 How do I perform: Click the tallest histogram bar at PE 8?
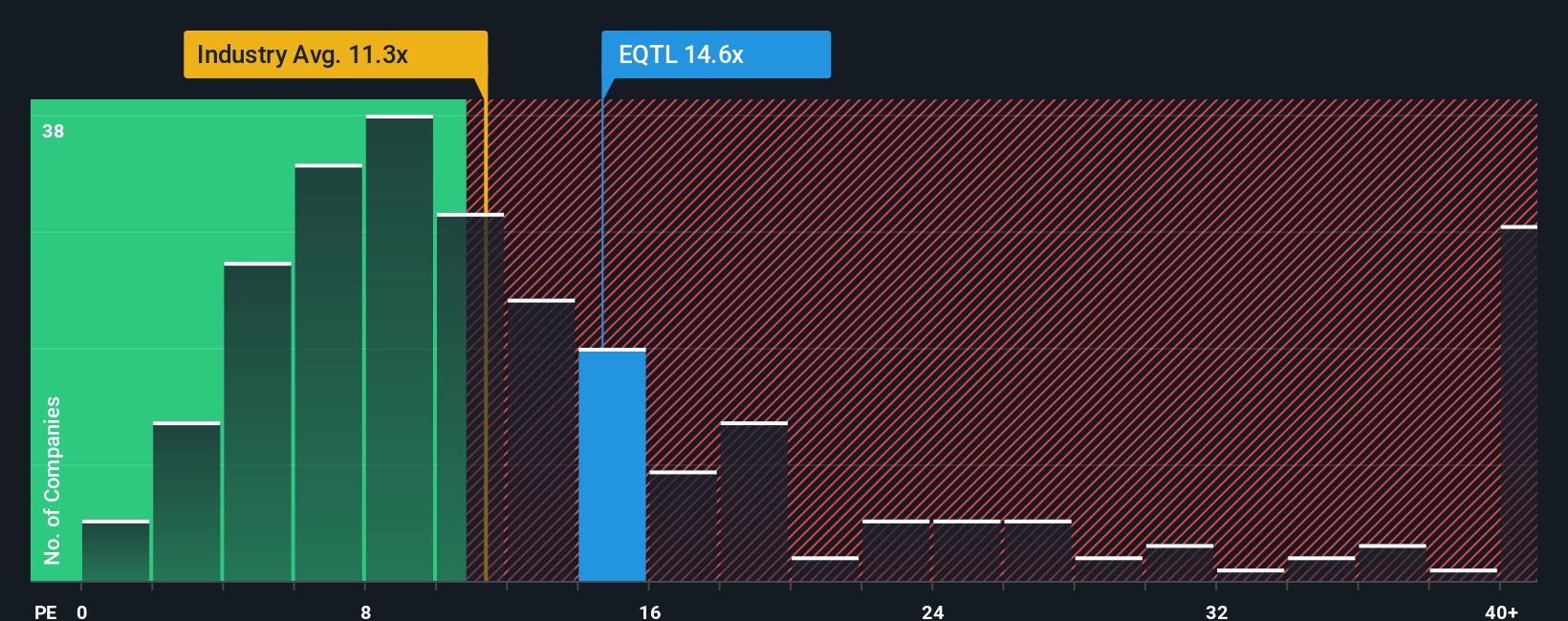pos(400,348)
